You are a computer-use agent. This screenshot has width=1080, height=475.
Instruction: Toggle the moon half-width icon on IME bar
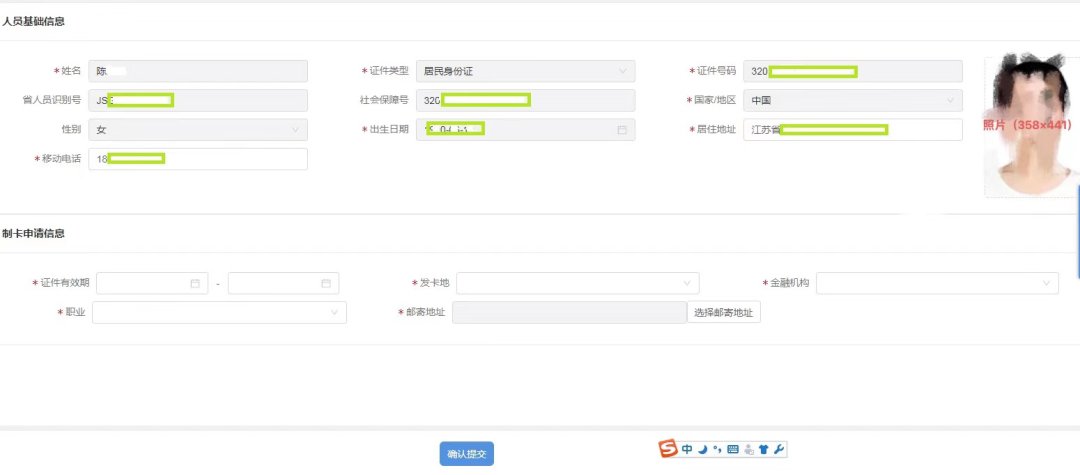coord(702,449)
